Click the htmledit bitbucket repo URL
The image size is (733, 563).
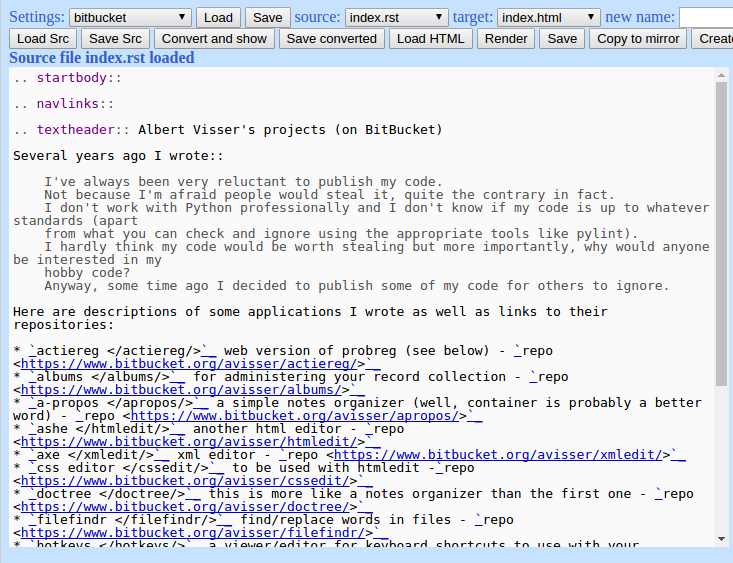(x=189, y=442)
